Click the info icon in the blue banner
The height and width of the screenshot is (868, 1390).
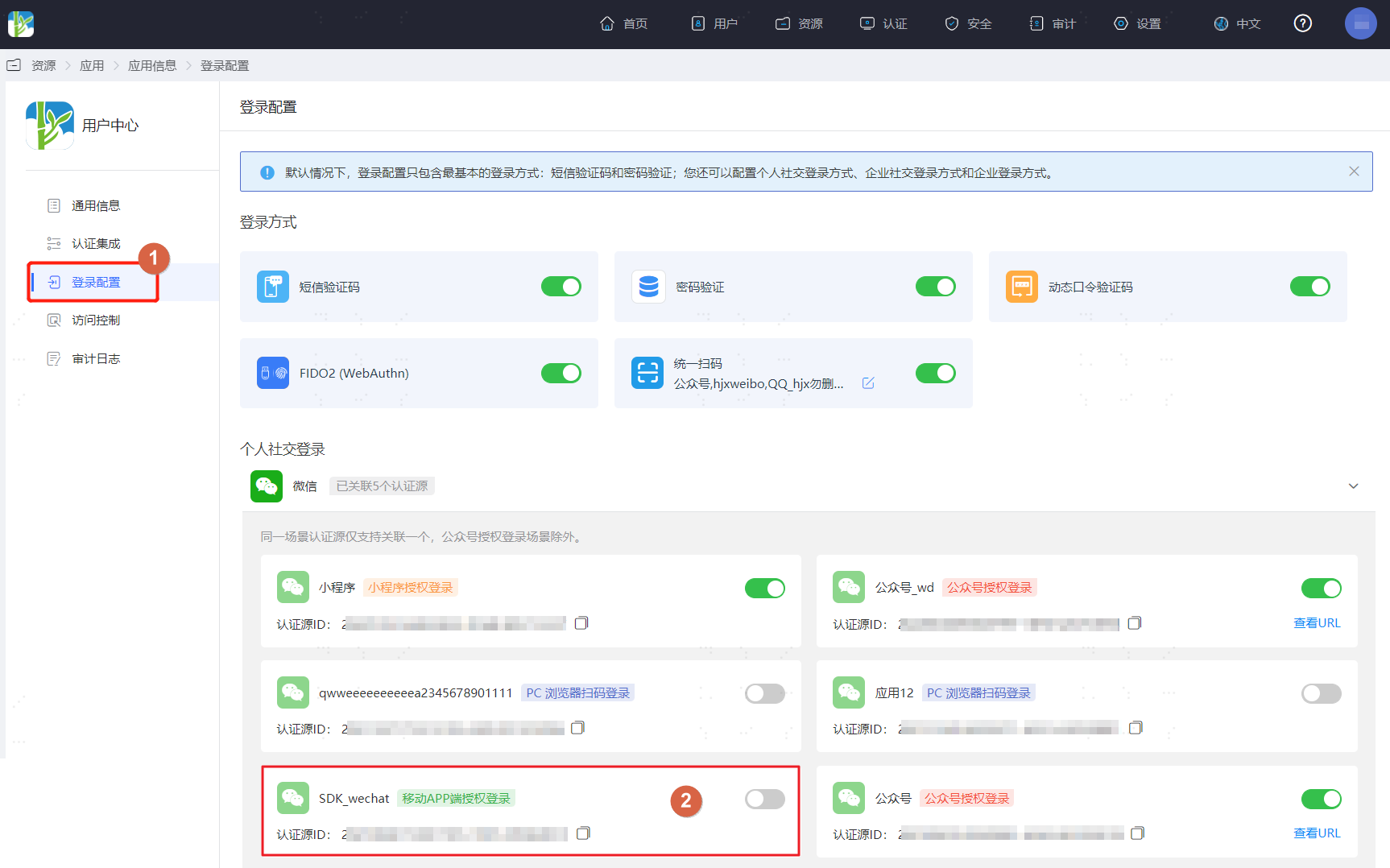pos(267,172)
